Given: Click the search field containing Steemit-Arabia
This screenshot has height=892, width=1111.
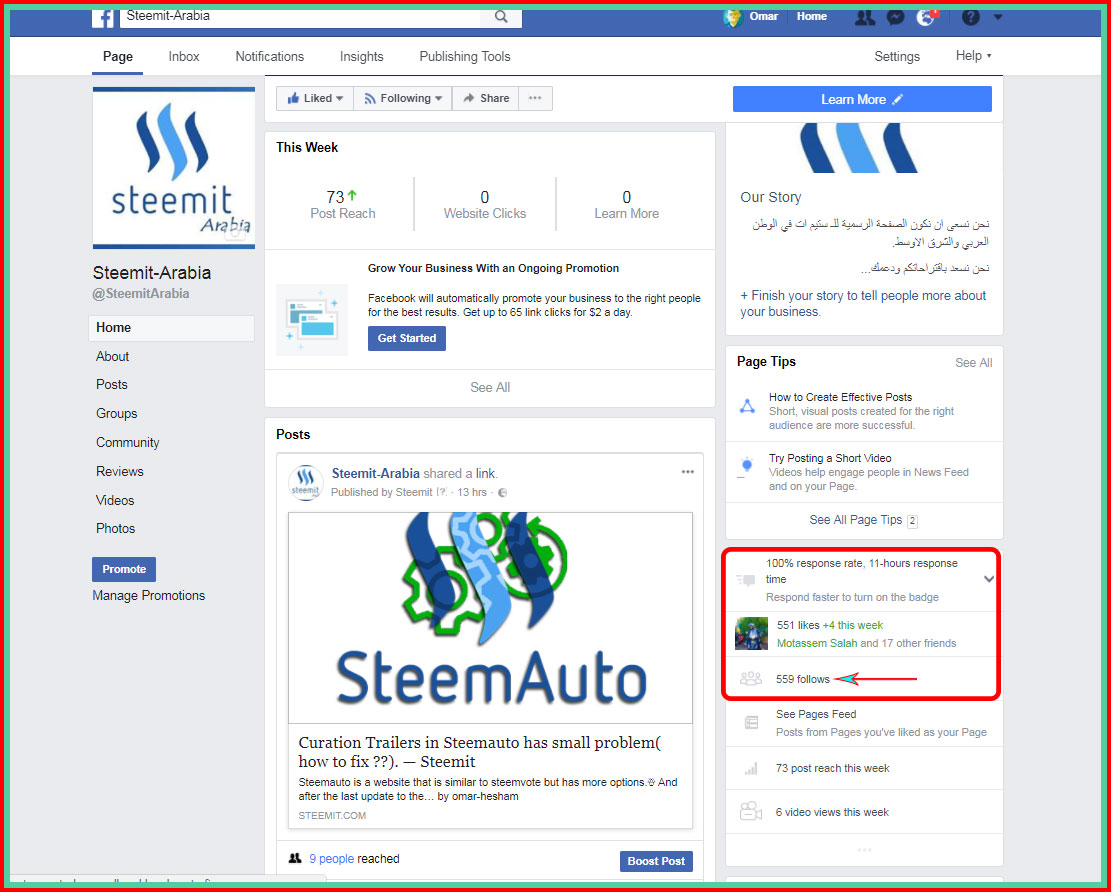Looking at the screenshot, I should click(300, 17).
